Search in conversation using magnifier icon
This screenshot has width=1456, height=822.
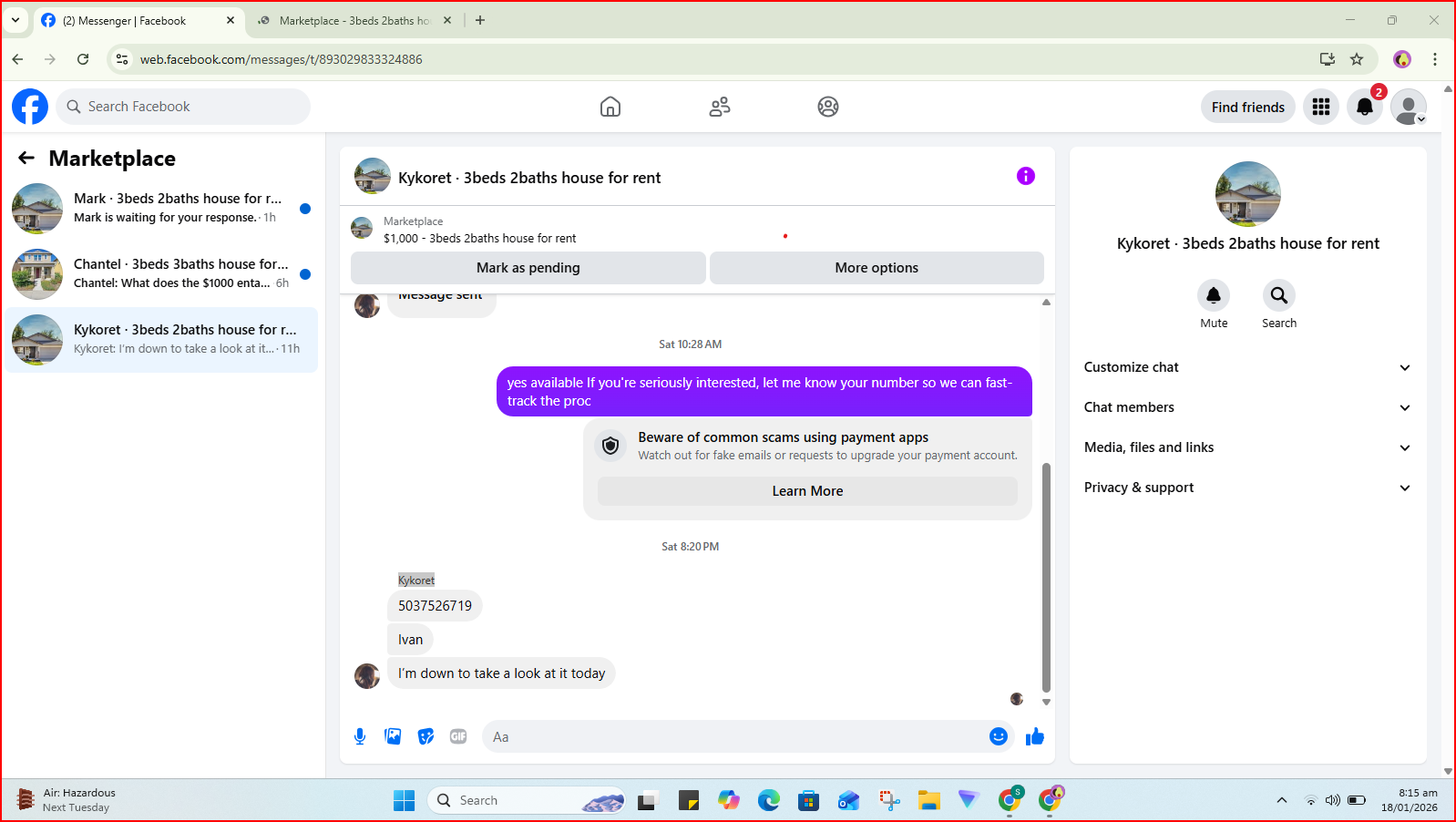(x=1279, y=295)
